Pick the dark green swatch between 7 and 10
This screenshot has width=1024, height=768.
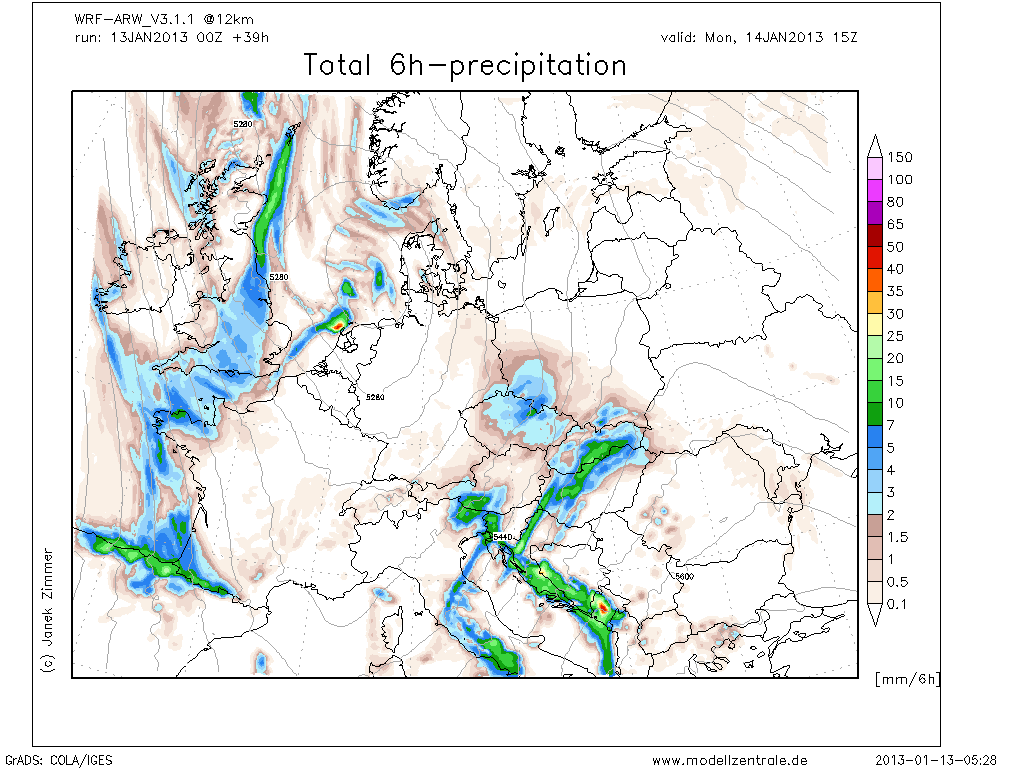[x=875, y=414]
